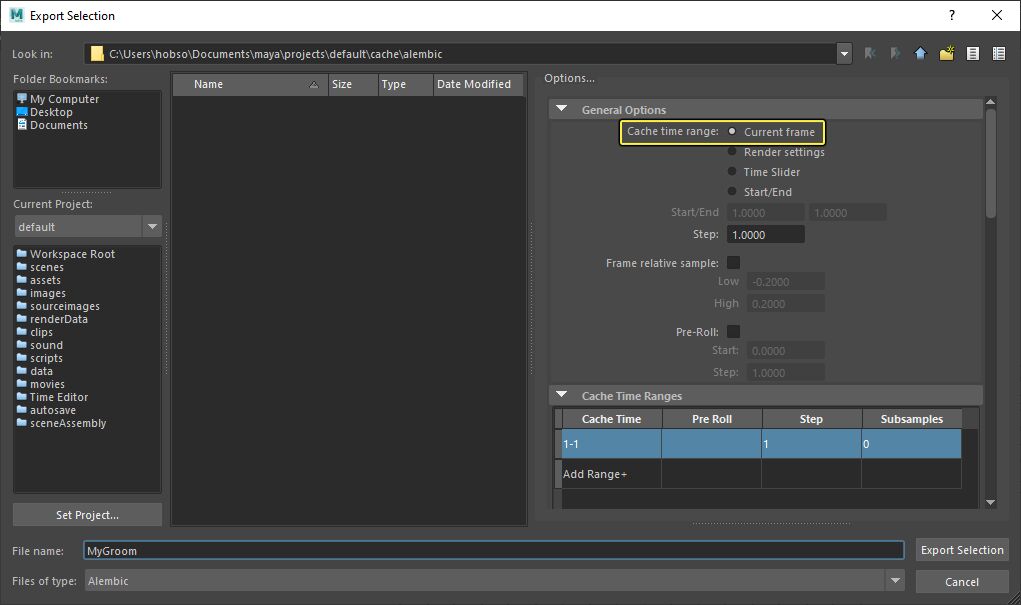This screenshot has height=605, width=1021.
Task: Collapse the General Options section
Action: (x=561, y=110)
